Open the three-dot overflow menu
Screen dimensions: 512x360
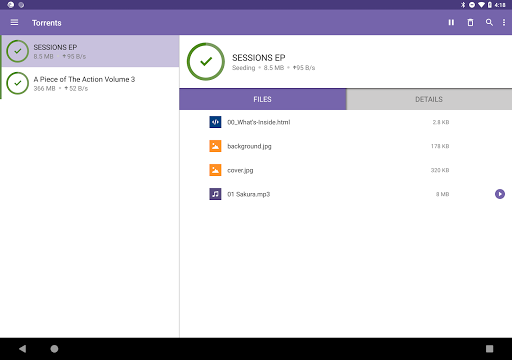(504, 22)
